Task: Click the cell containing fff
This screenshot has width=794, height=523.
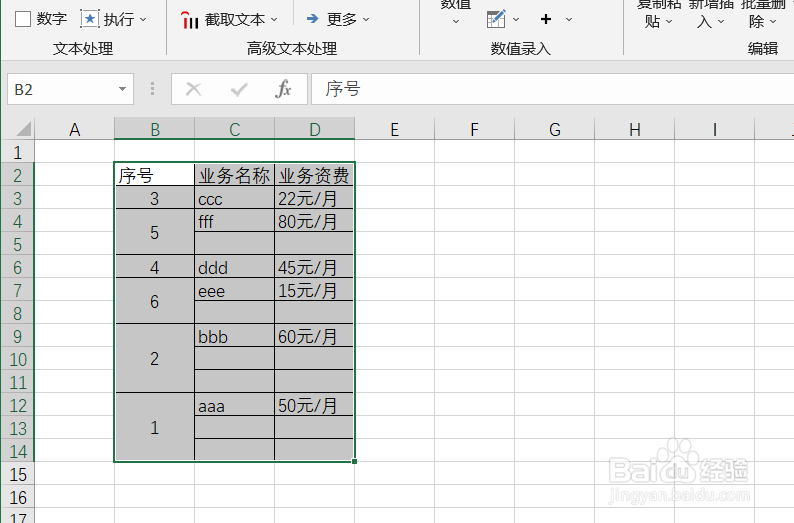Action: (x=234, y=221)
